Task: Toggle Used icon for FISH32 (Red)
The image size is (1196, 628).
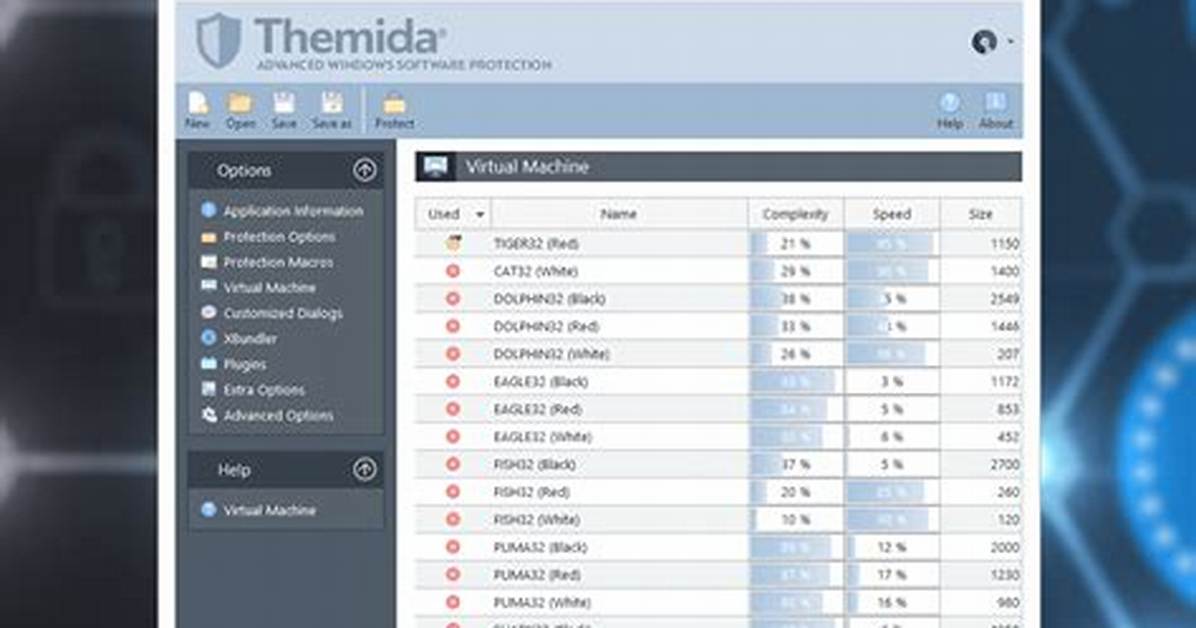Action: click(x=453, y=491)
